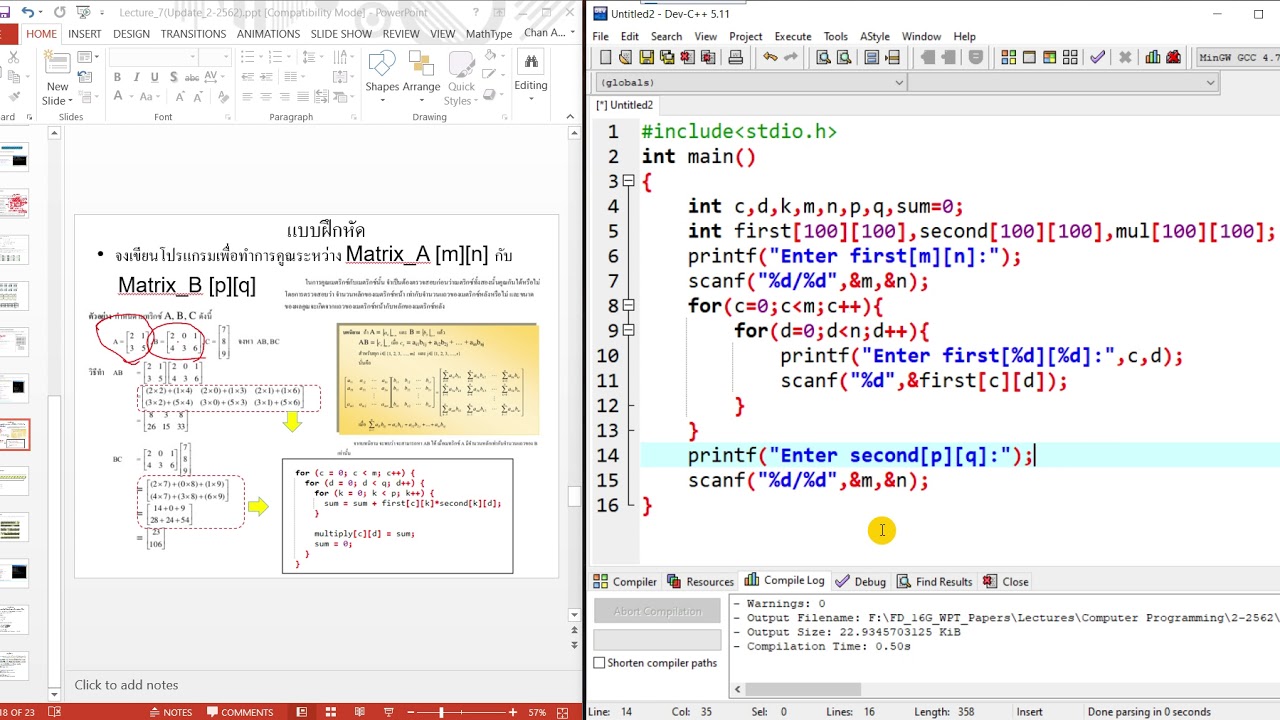Click Run icon in Dev-C++ toolbar

click(x=1029, y=58)
